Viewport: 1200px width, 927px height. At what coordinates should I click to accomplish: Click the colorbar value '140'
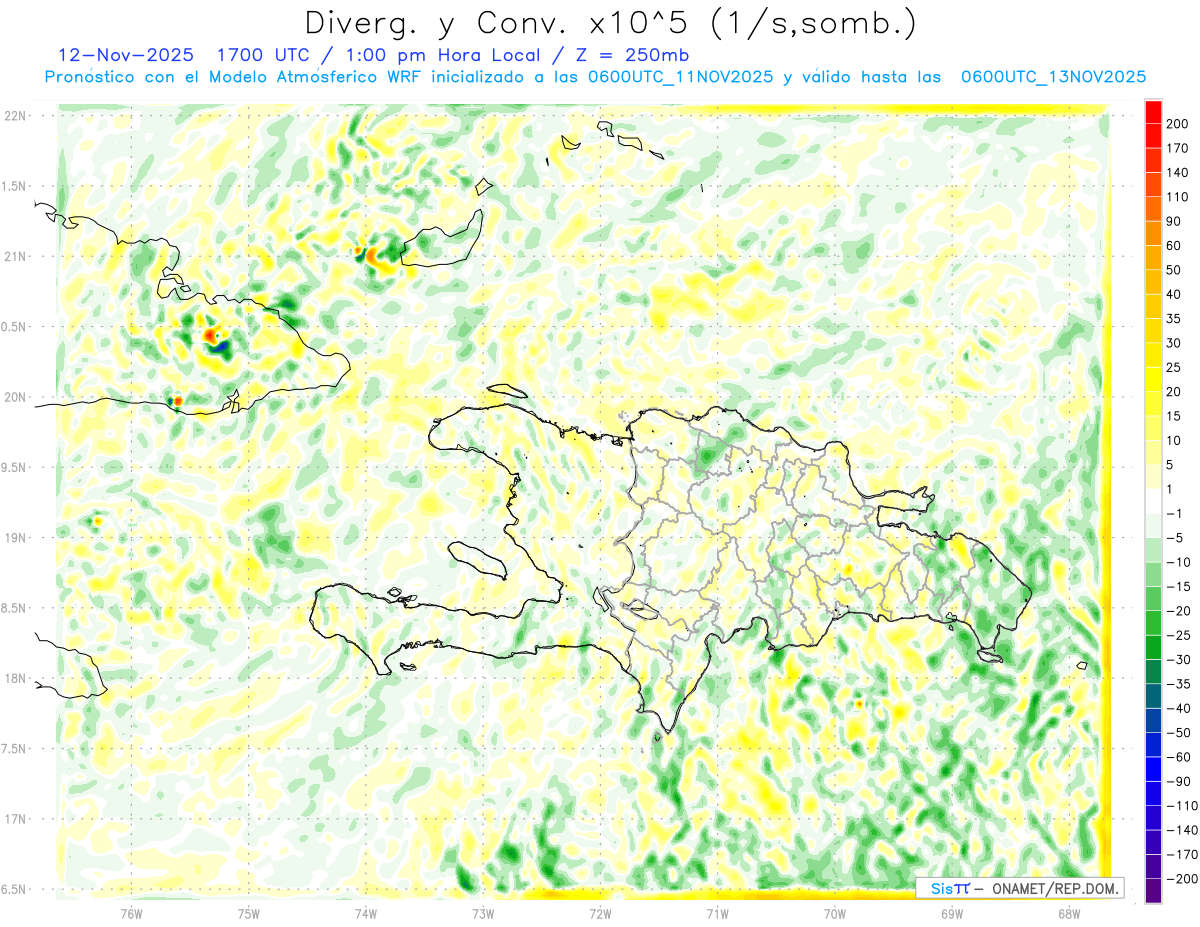[1179, 173]
